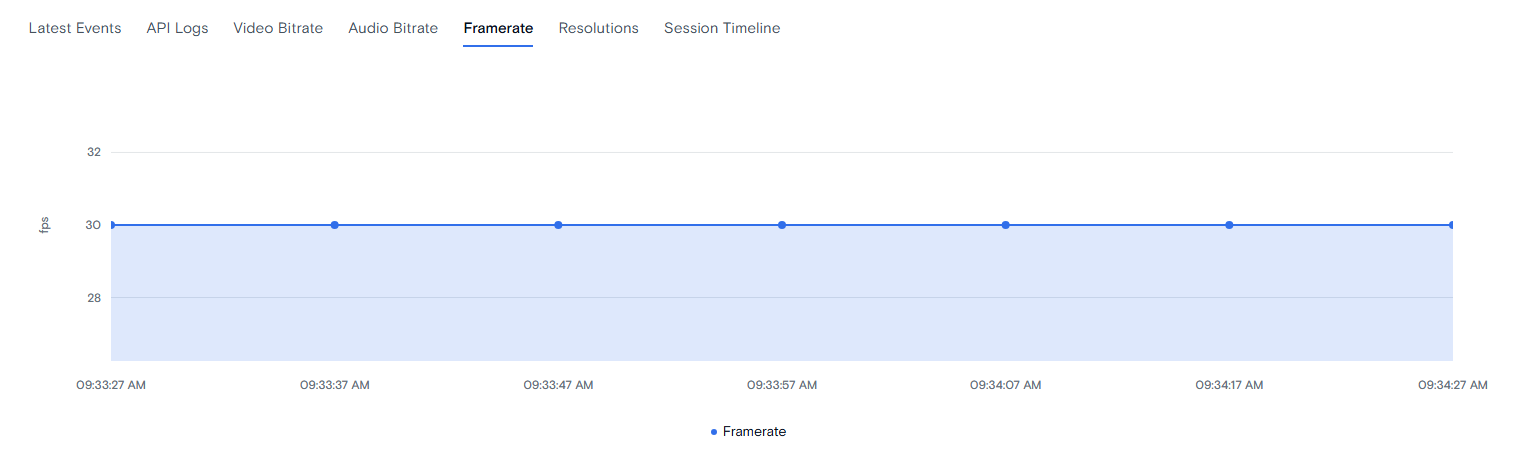The image size is (1528, 455).
Task: Click the 28 label on the y-axis
Action: coord(94,298)
